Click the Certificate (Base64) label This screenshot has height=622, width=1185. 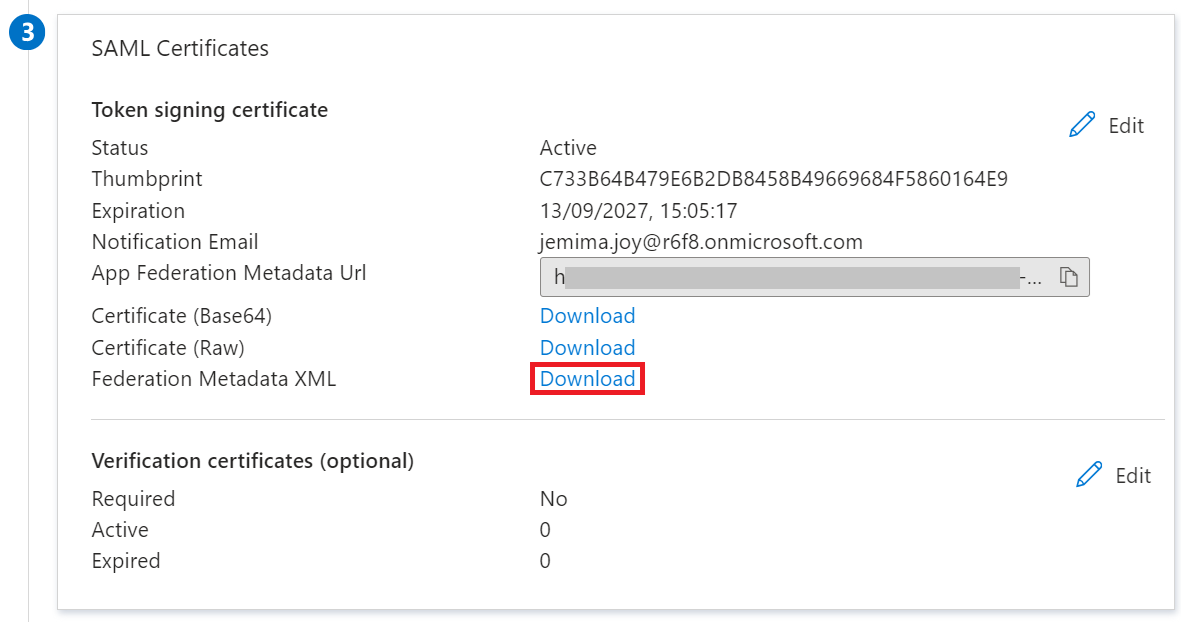(x=181, y=316)
